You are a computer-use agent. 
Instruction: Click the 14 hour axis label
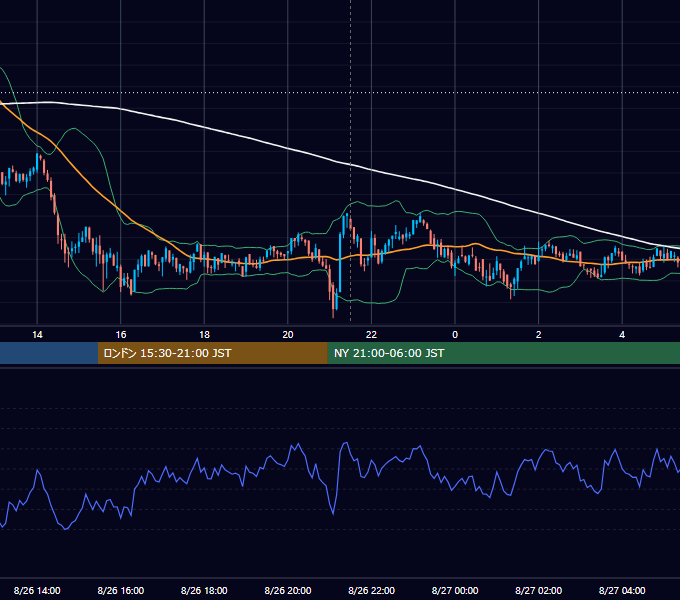coord(37,335)
